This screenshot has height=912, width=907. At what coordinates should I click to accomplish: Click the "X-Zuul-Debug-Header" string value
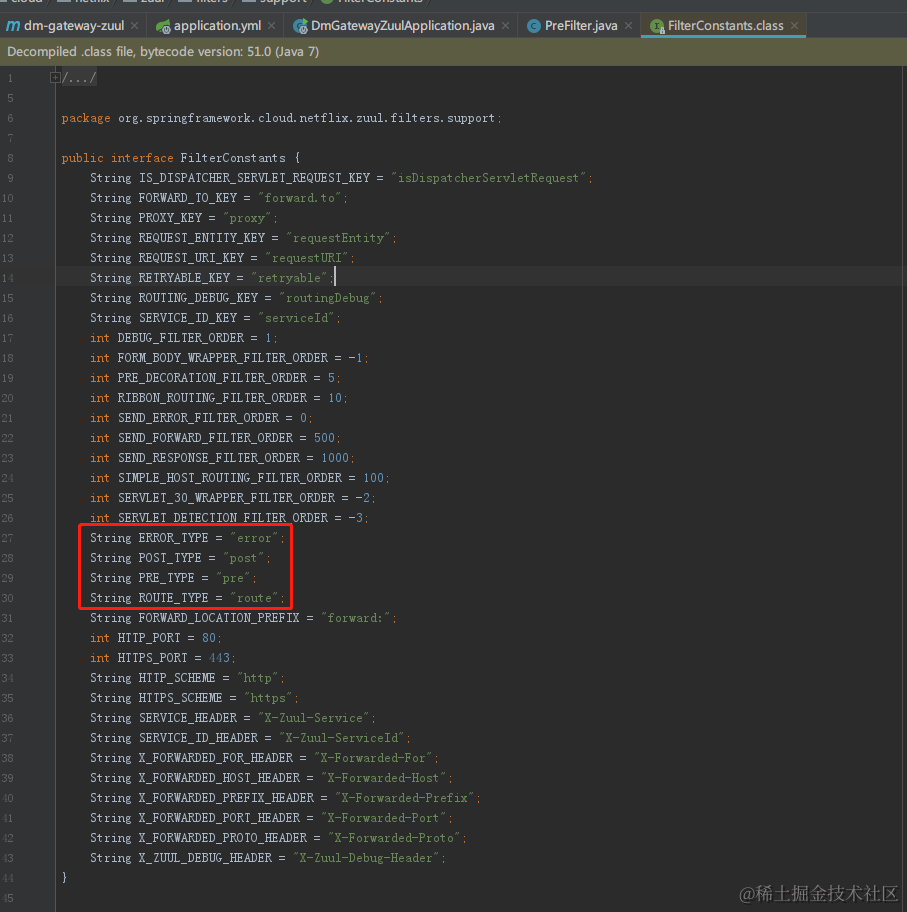367,858
